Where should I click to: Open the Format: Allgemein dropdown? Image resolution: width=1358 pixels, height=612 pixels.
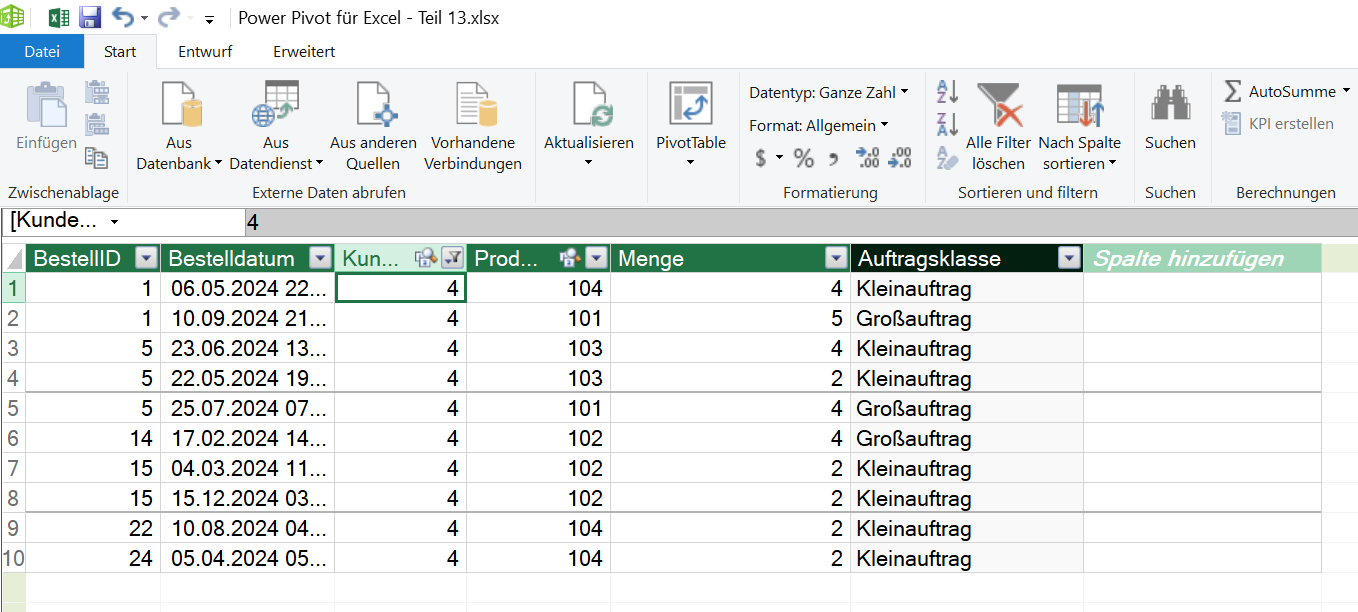pos(819,125)
